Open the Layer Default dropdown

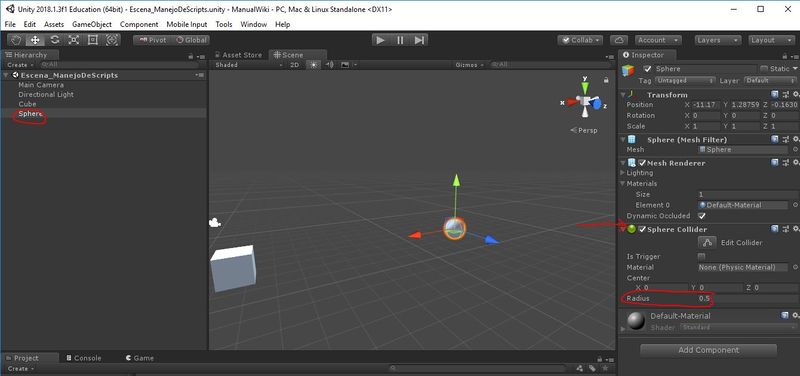[770, 81]
